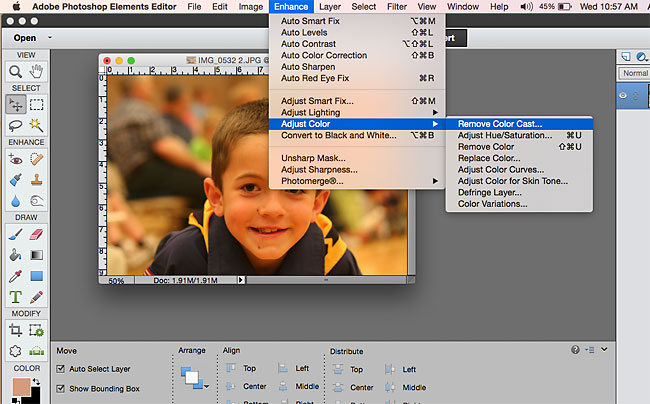
Task: Distribute Top in Distribute section
Action: (x=349, y=369)
